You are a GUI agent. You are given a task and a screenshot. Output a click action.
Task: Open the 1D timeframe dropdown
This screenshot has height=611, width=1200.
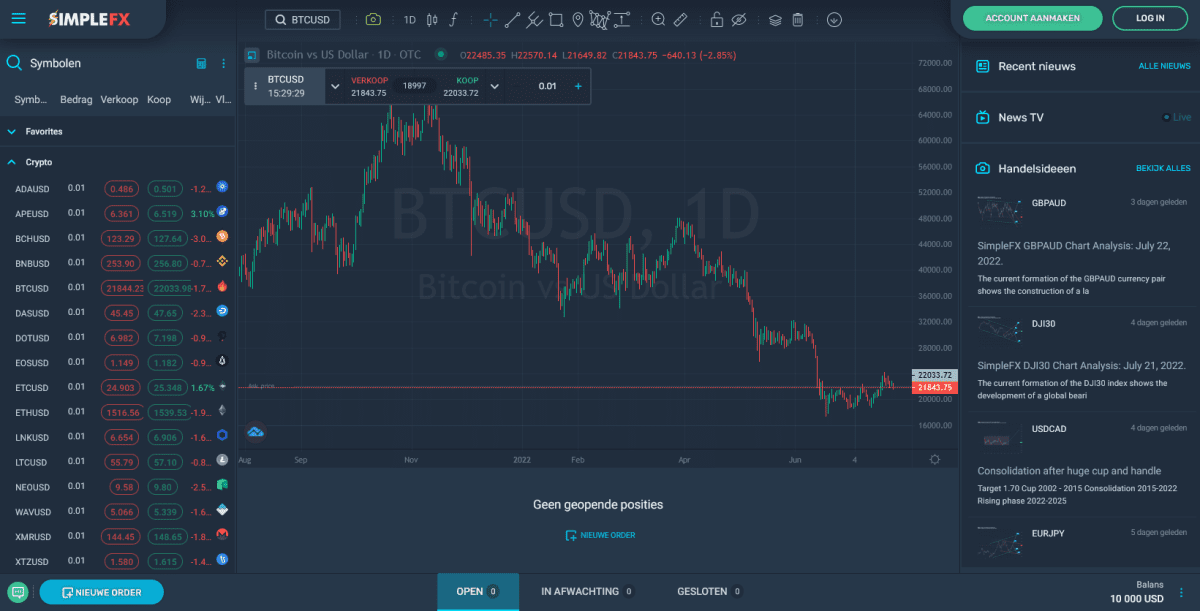(410, 19)
